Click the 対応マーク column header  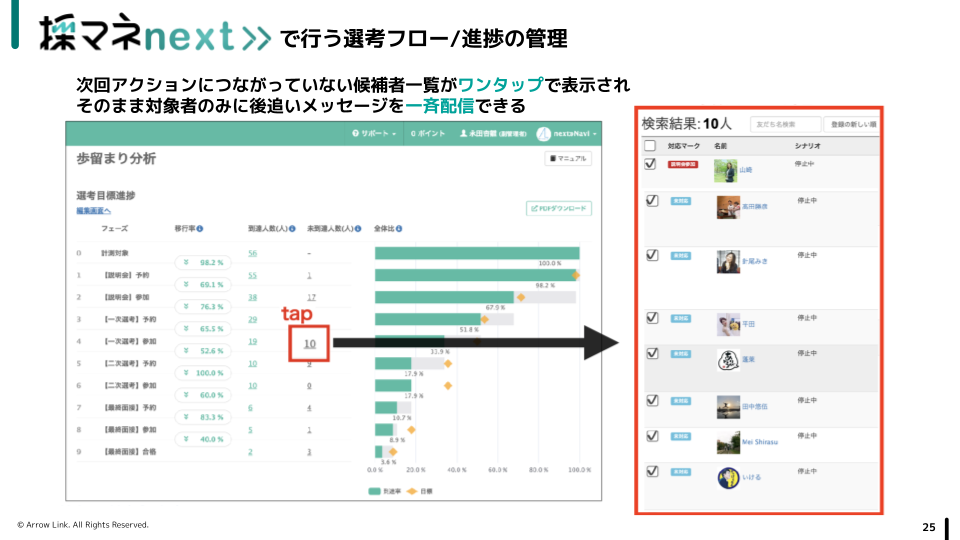pos(682,146)
